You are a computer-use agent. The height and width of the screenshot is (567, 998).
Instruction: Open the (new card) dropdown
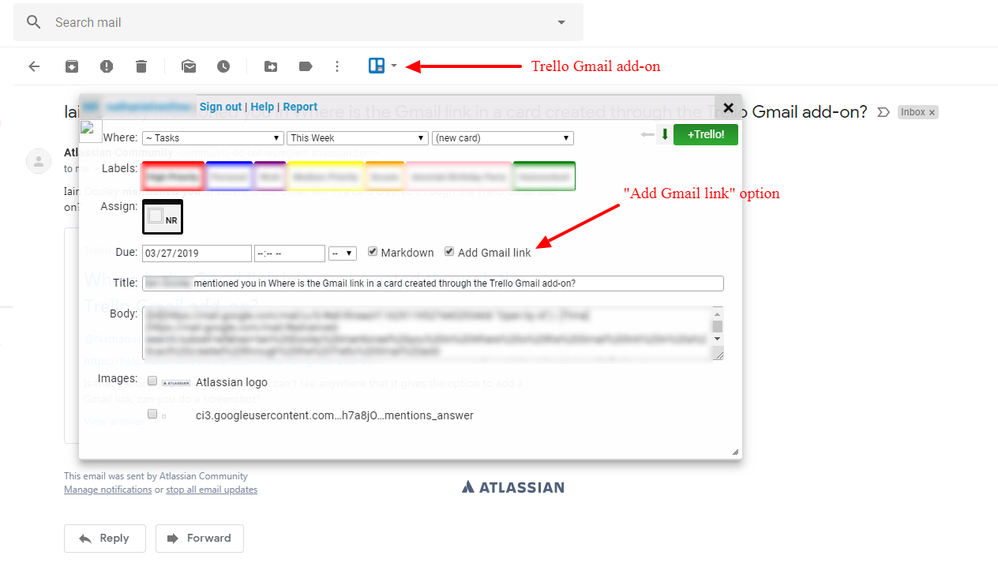pos(503,138)
